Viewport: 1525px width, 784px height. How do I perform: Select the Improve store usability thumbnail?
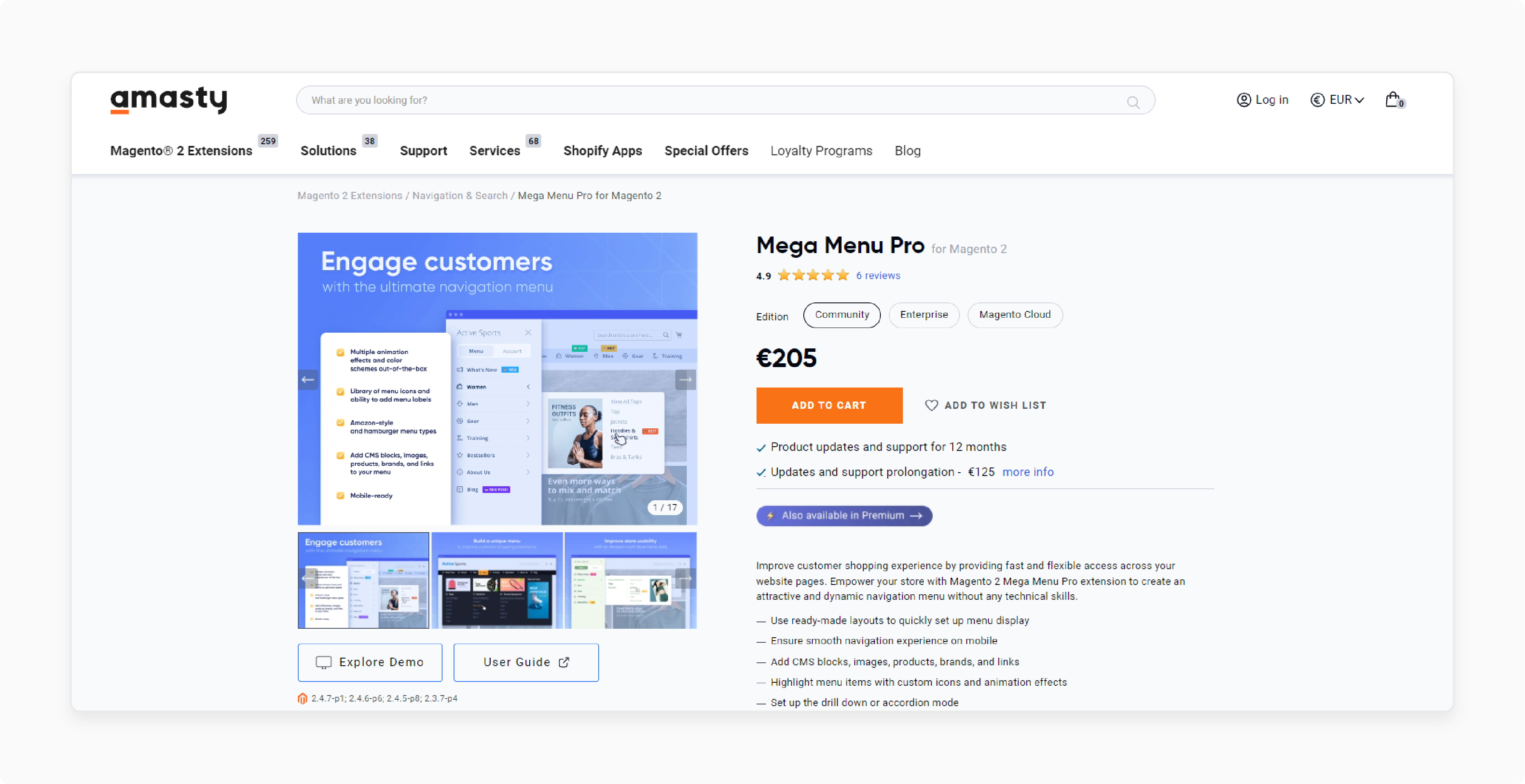pyautogui.click(x=631, y=581)
